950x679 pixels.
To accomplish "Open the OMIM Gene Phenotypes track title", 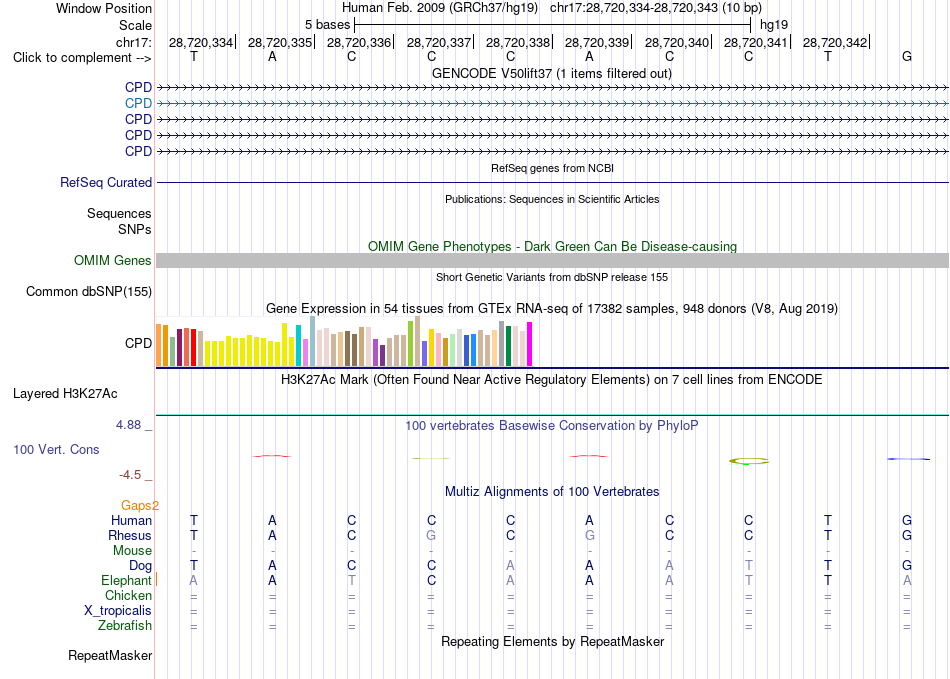I will pos(552,247).
